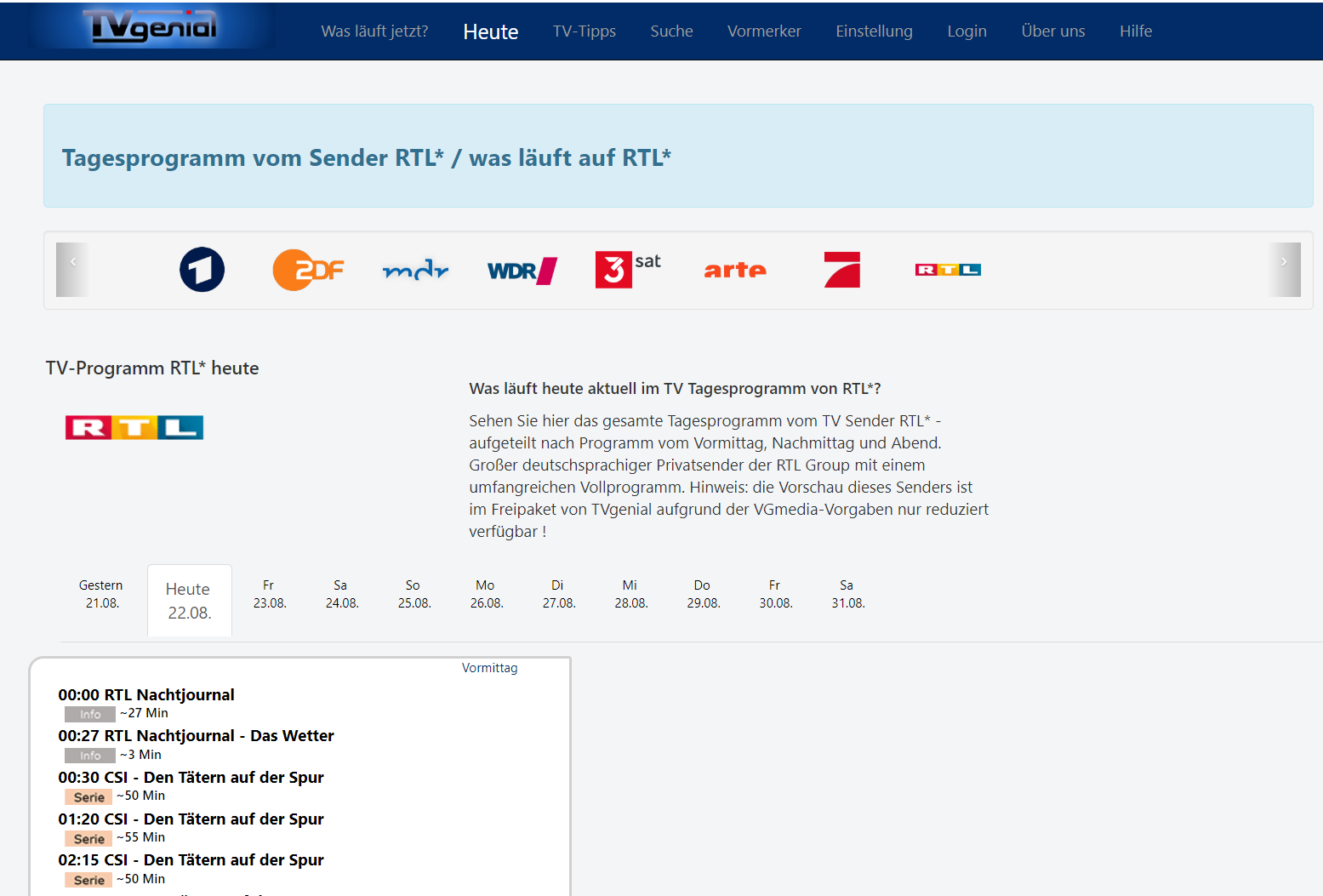Screen dimensions: 1323x896
Task: Open 00:27 RTL Nachtjournal - Das Wetter
Action: pyautogui.click(x=196, y=736)
